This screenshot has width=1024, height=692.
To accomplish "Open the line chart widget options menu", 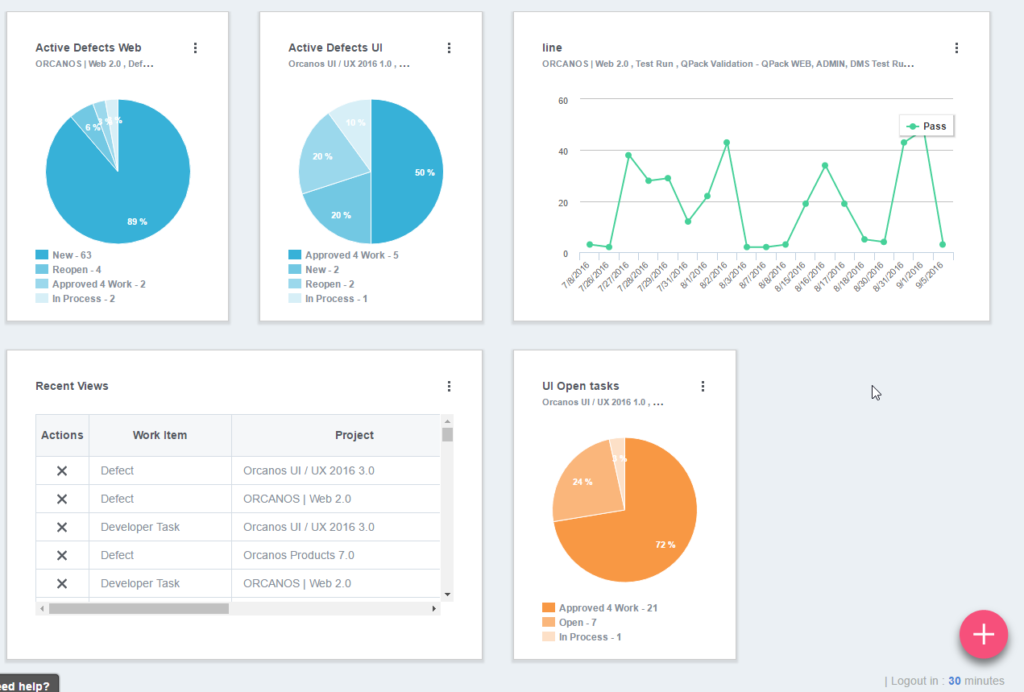I will pyautogui.click(x=956, y=47).
